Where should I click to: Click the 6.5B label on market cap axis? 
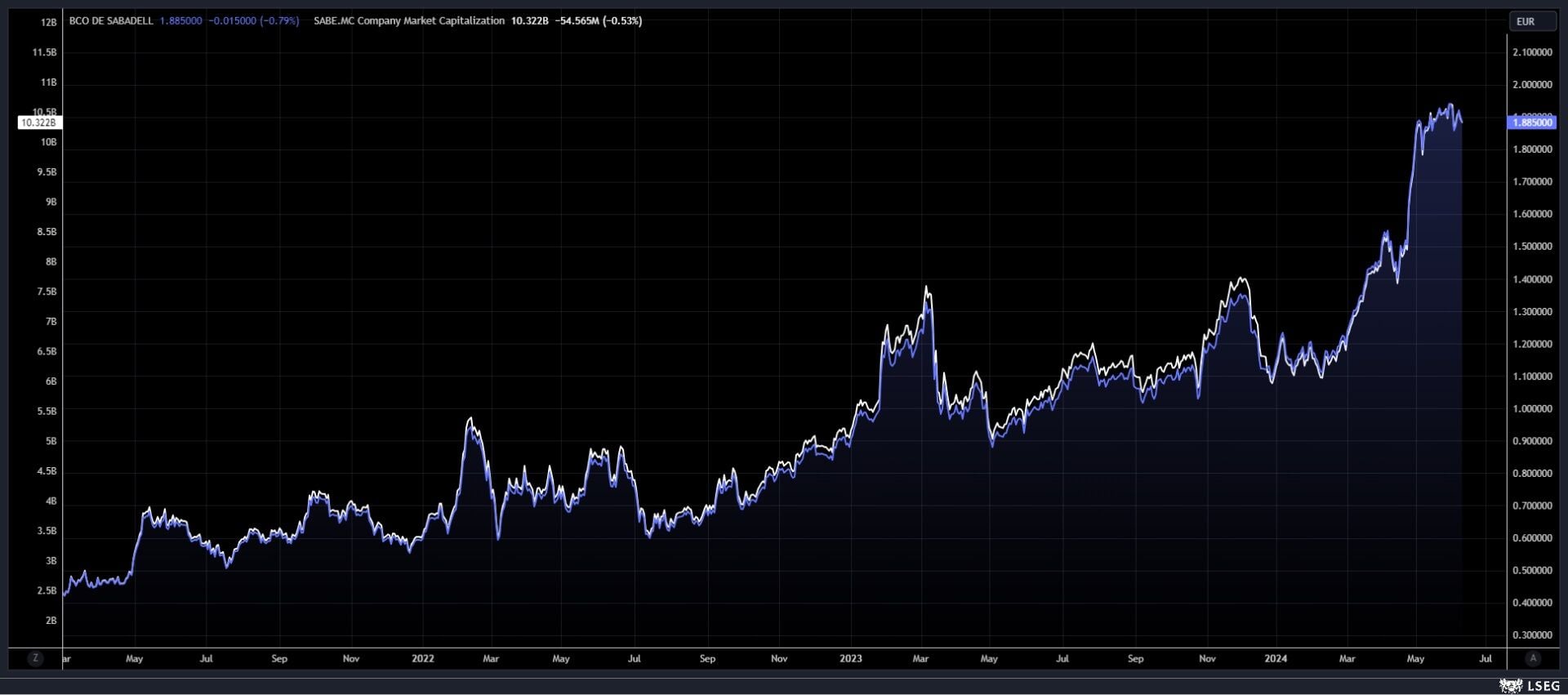click(x=47, y=351)
